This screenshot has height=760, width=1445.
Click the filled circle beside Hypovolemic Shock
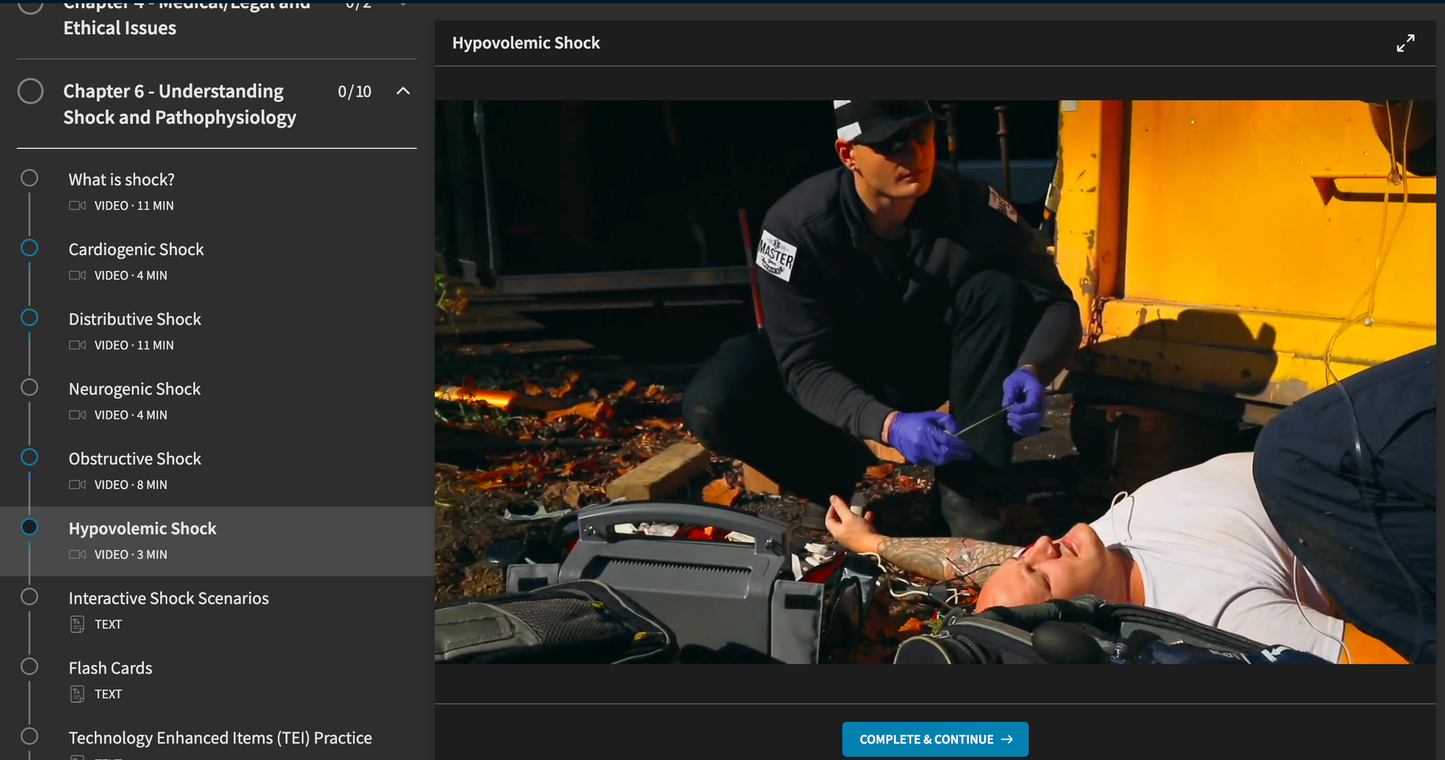pyautogui.click(x=30, y=526)
